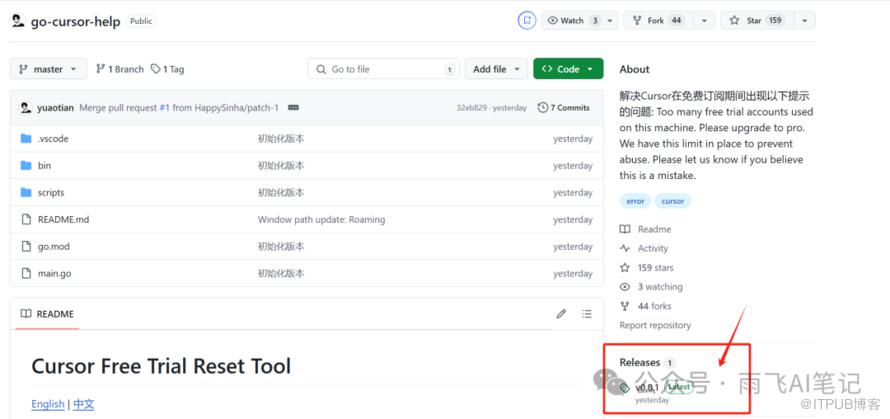
Task: Click the Fork button
Action: click(658, 20)
